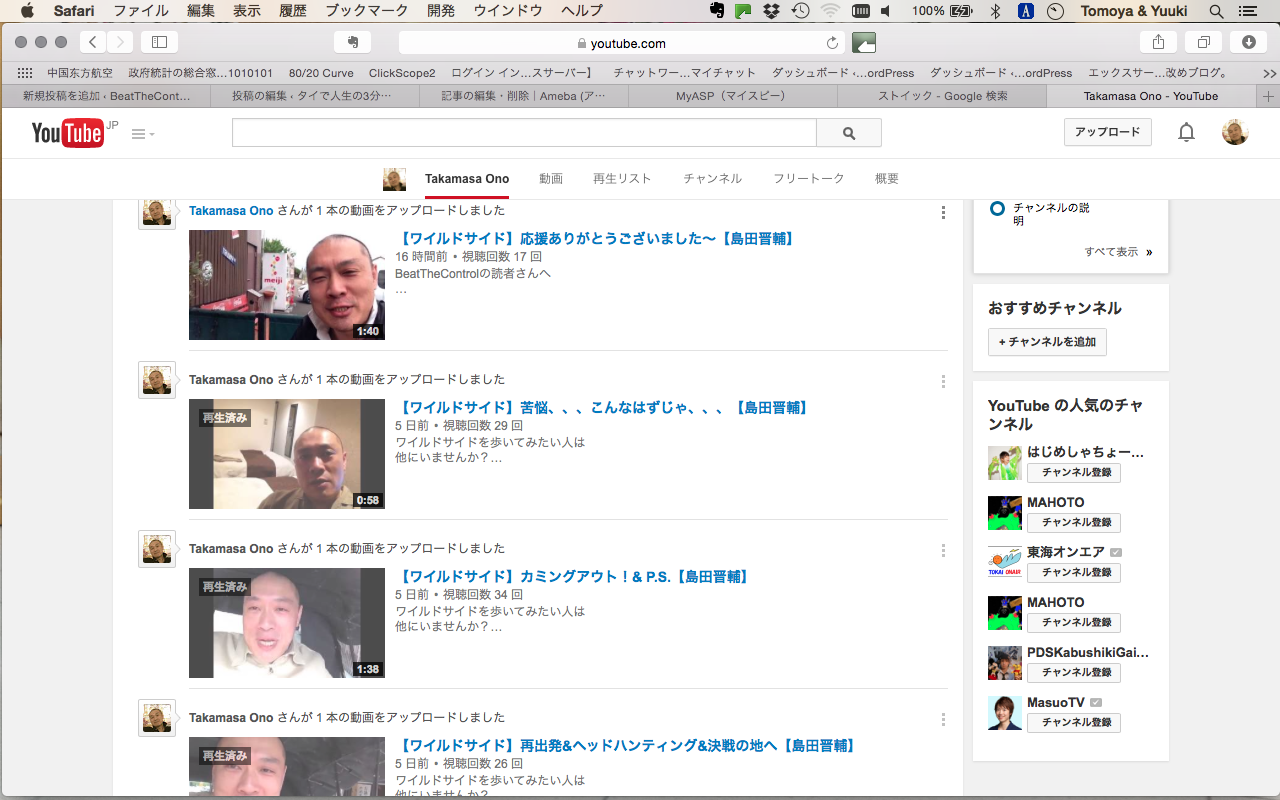Click Safari back button
The image size is (1280, 800).
point(93,42)
